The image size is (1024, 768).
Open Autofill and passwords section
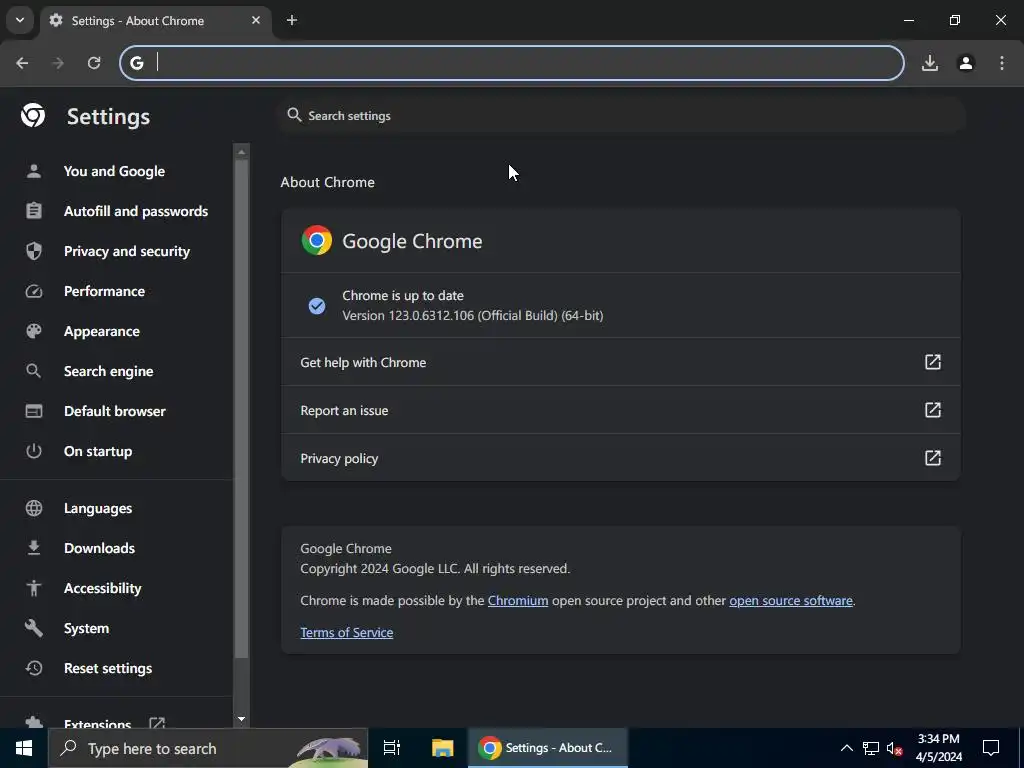pyautogui.click(x=136, y=211)
